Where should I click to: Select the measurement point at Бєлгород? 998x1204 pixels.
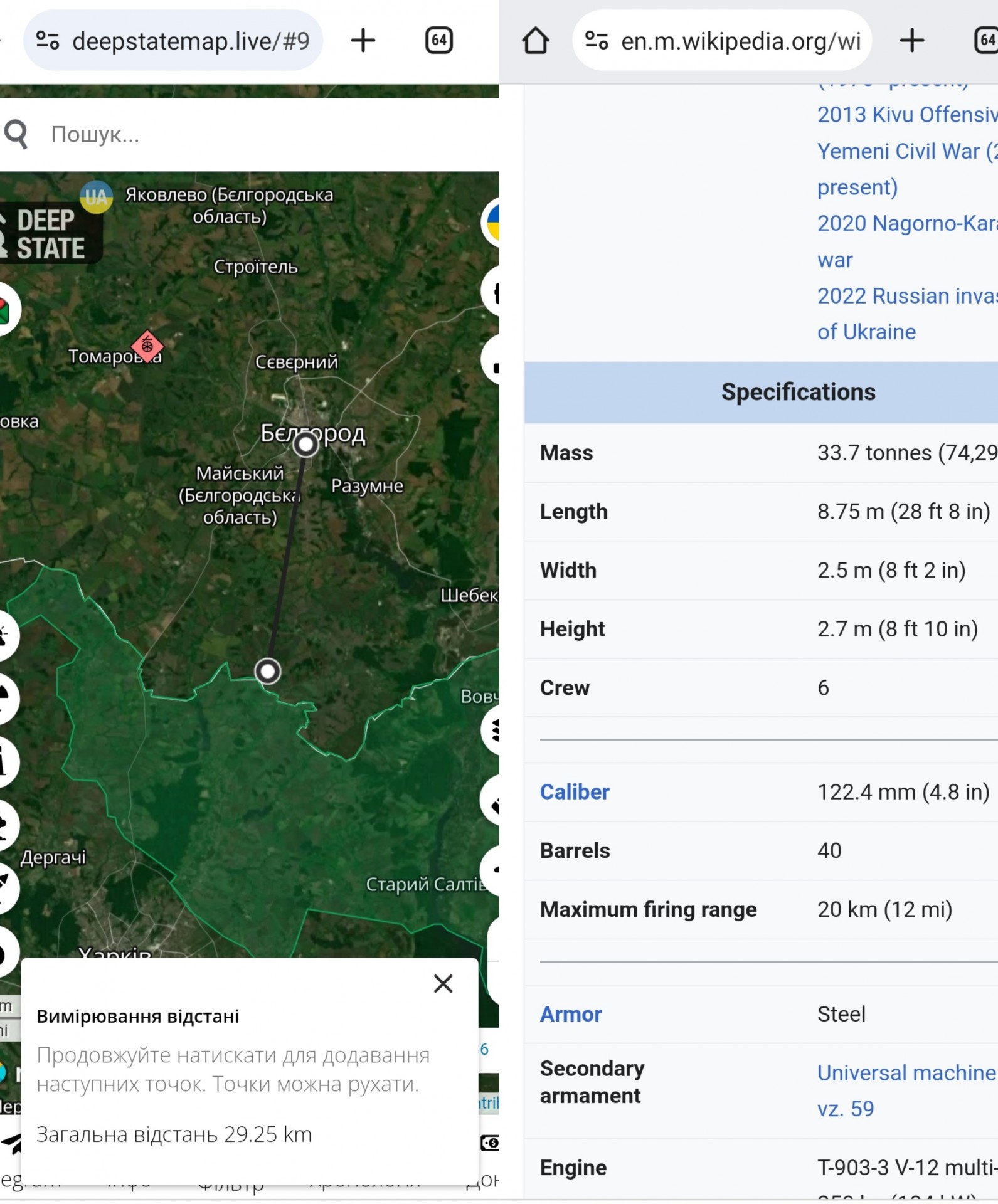tap(305, 444)
